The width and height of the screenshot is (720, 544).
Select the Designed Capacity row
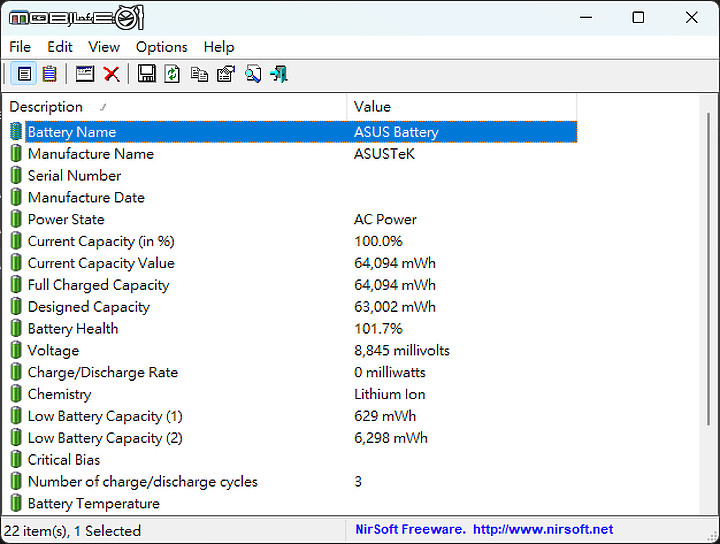pos(293,307)
